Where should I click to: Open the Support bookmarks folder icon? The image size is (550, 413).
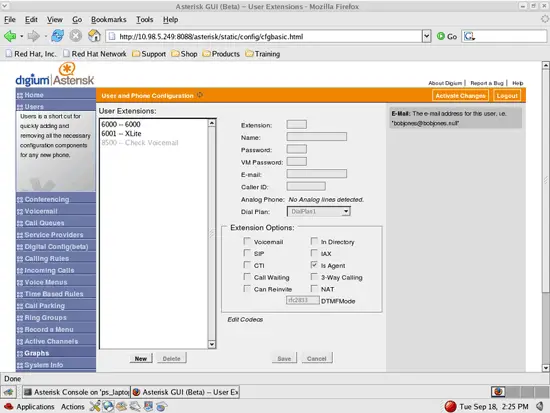coord(136,54)
